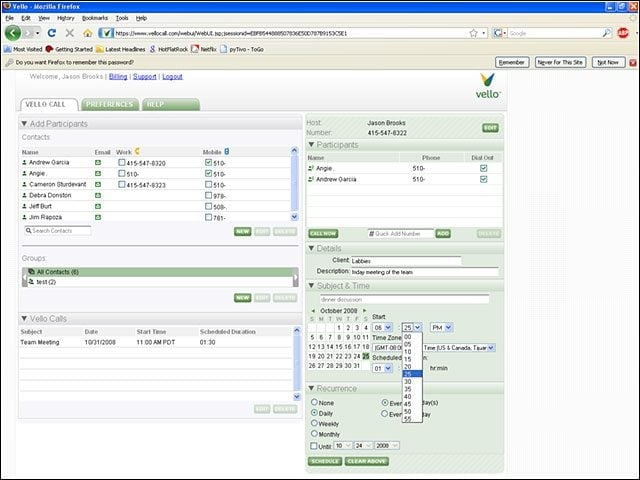This screenshot has width=640, height=480.
Task: Collapse the Recurrence section
Action: (x=311, y=388)
